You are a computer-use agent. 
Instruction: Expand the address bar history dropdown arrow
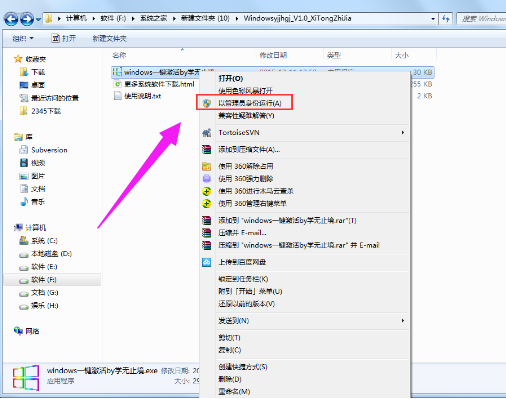pos(433,19)
